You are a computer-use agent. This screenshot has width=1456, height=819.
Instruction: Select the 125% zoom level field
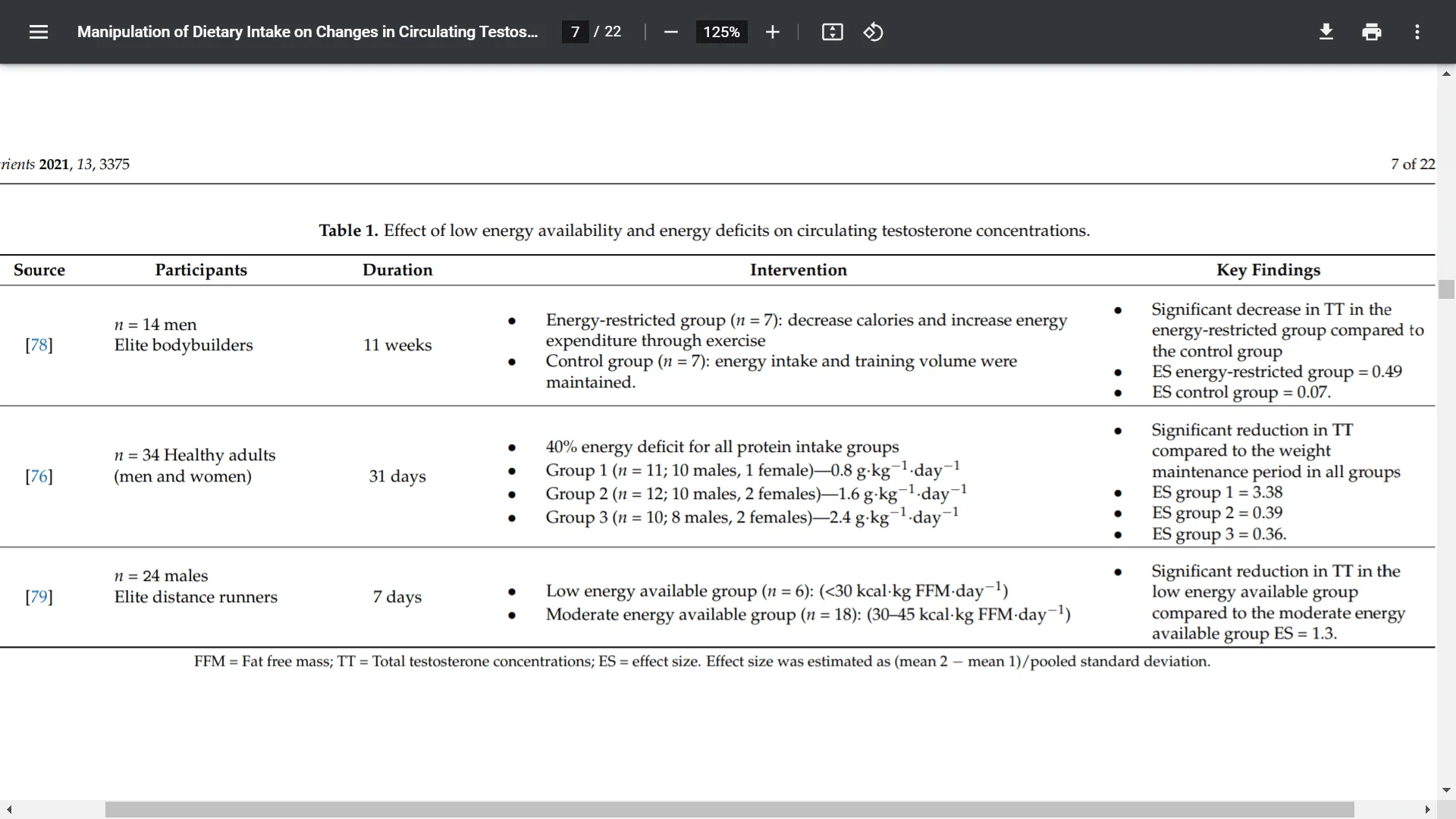tap(721, 32)
